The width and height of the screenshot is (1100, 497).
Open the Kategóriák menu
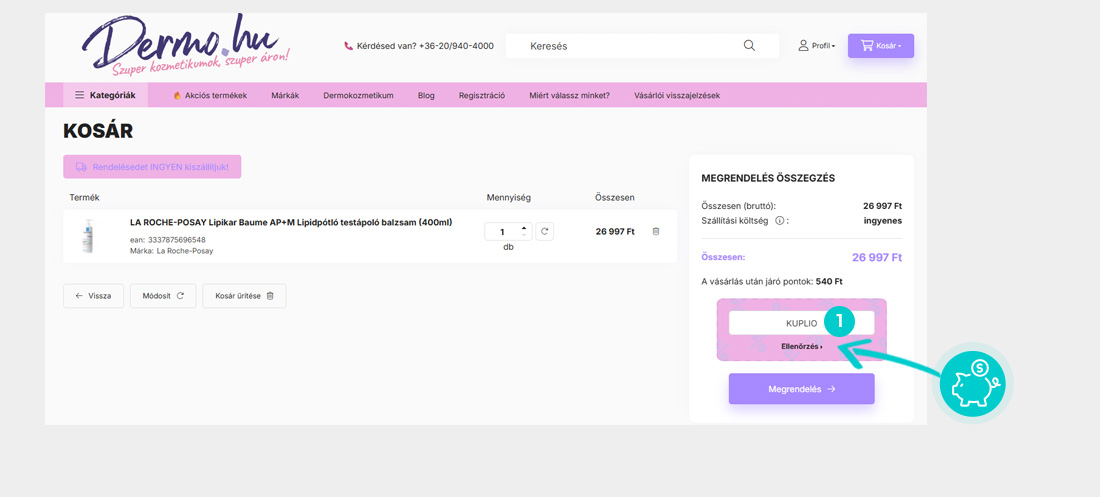click(105, 95)
